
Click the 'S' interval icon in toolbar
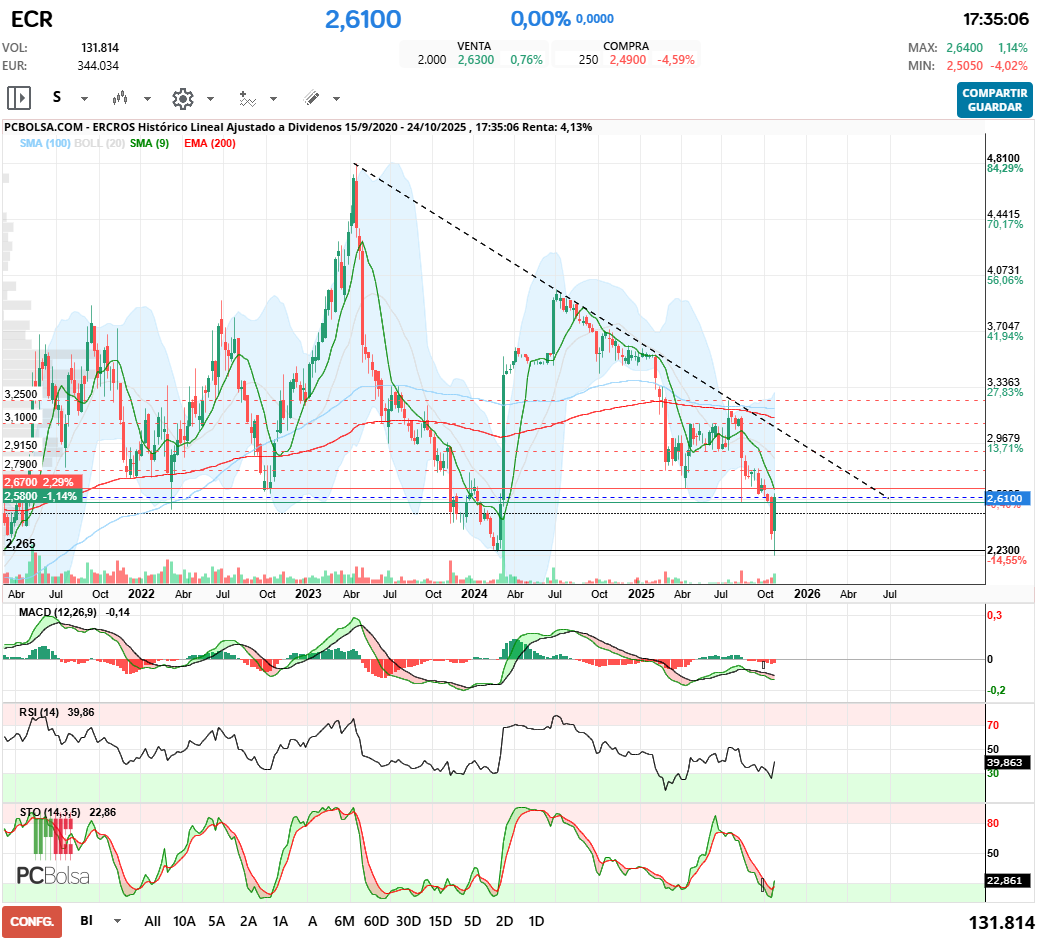click(57, 98)
